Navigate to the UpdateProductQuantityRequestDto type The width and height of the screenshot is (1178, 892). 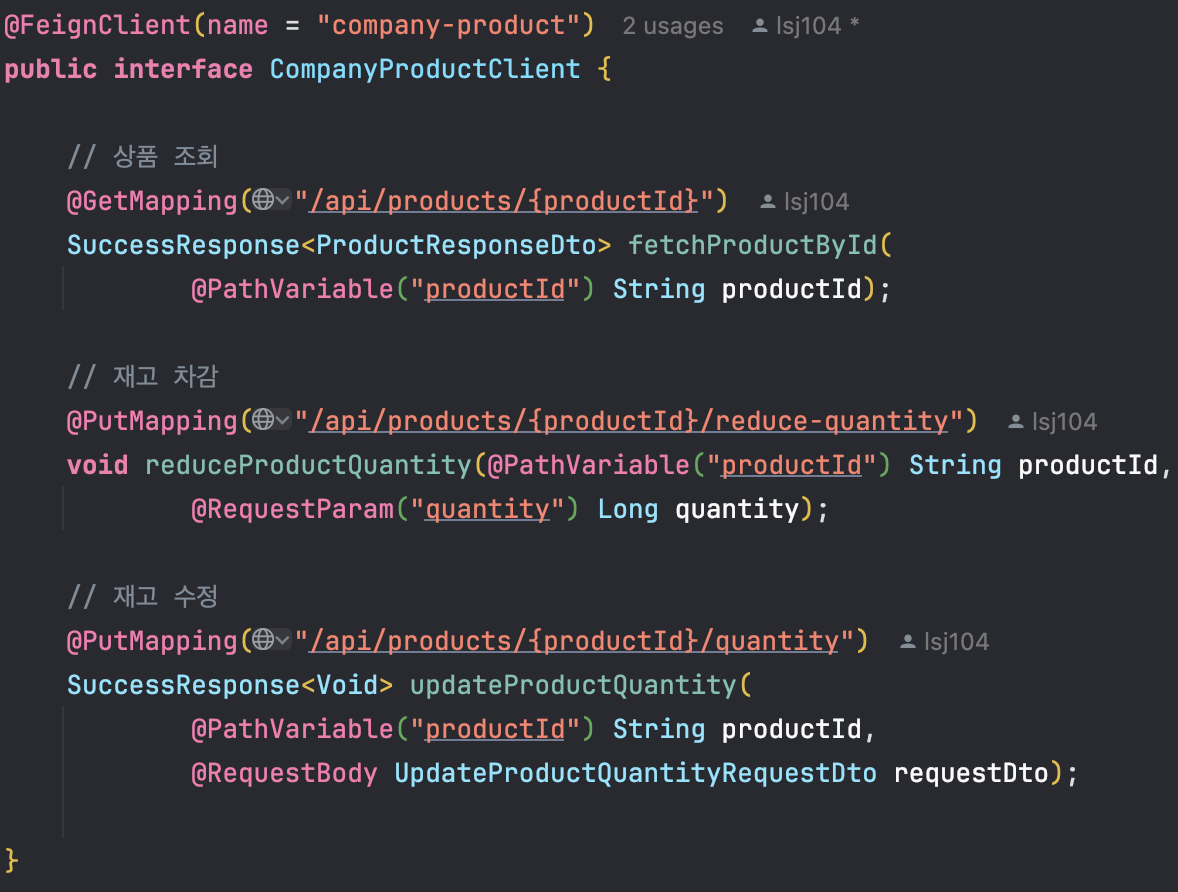[x=635, y=773]
